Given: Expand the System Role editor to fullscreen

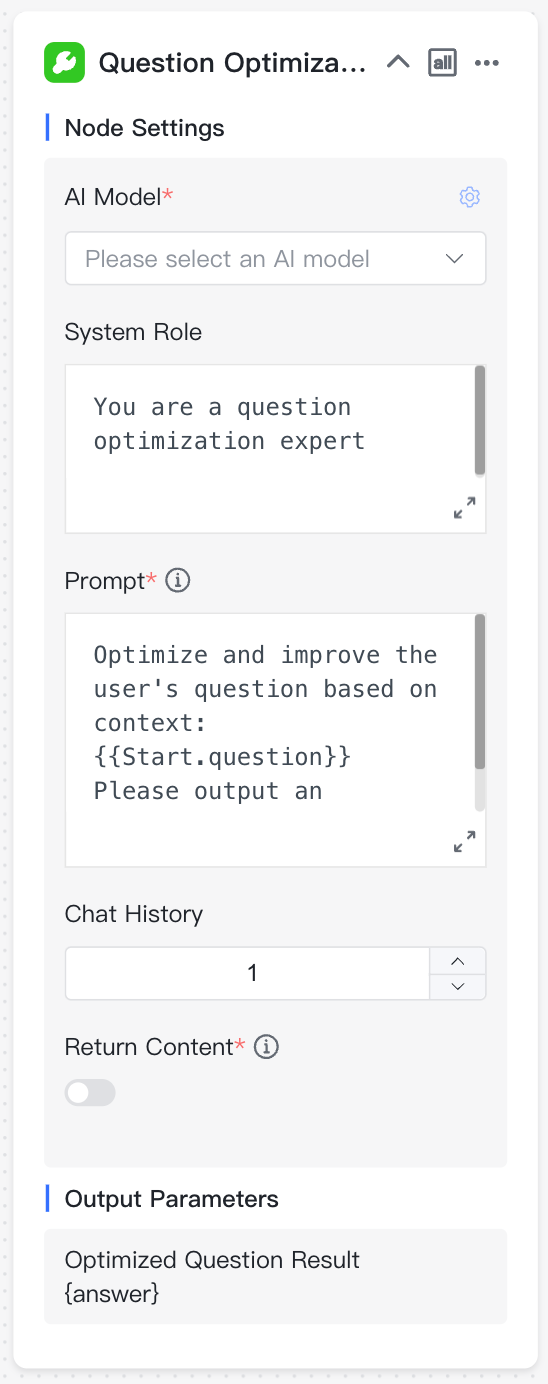Looking at the screenshot, I should click(465, 508).
